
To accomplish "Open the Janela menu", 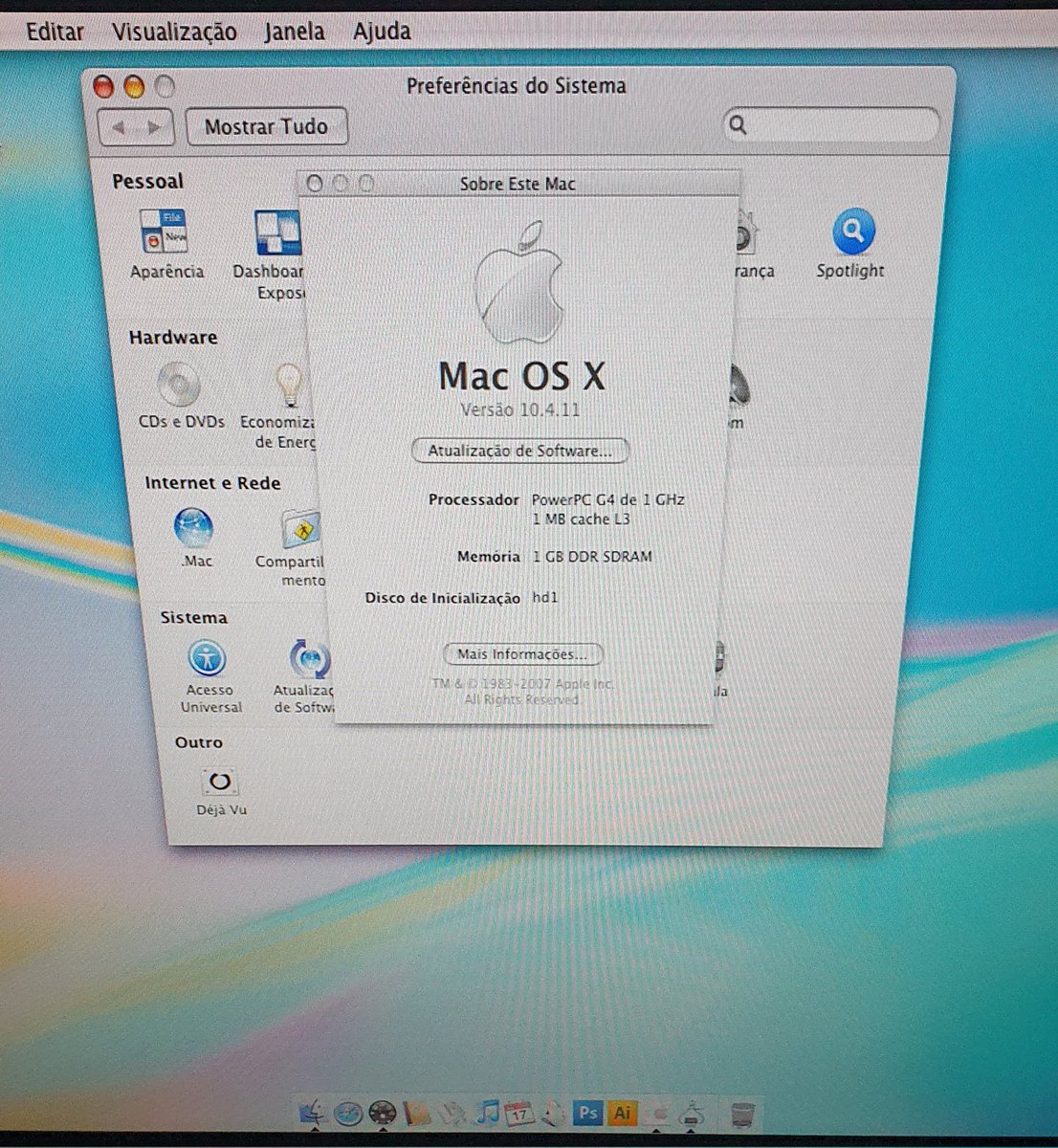I will (295, 32).
